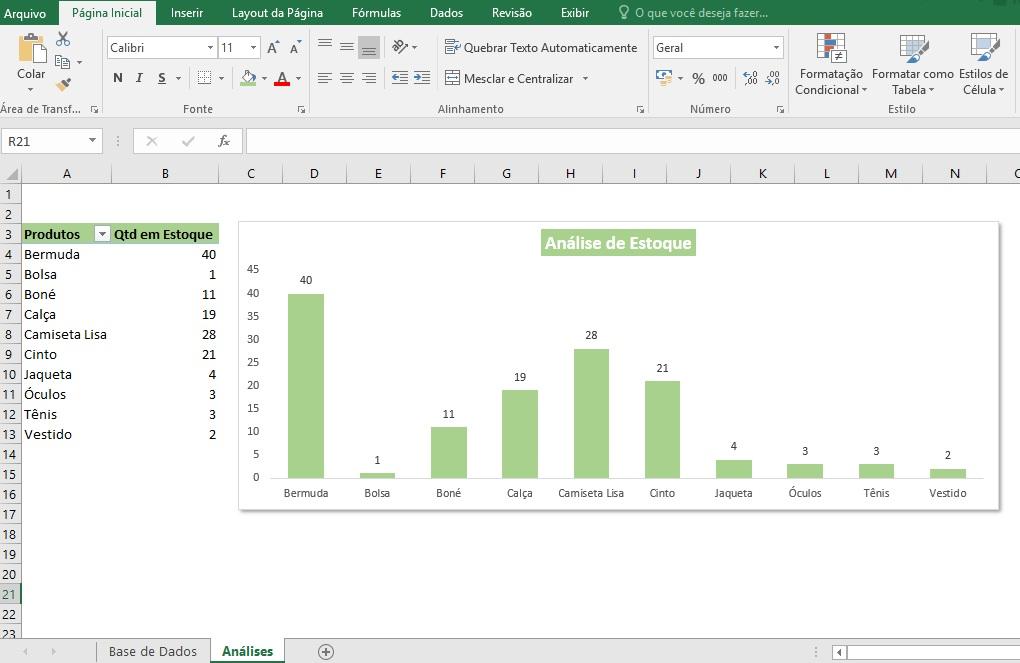
Task: Expand the Calibri font name dropdown
Action: [210, 48]
